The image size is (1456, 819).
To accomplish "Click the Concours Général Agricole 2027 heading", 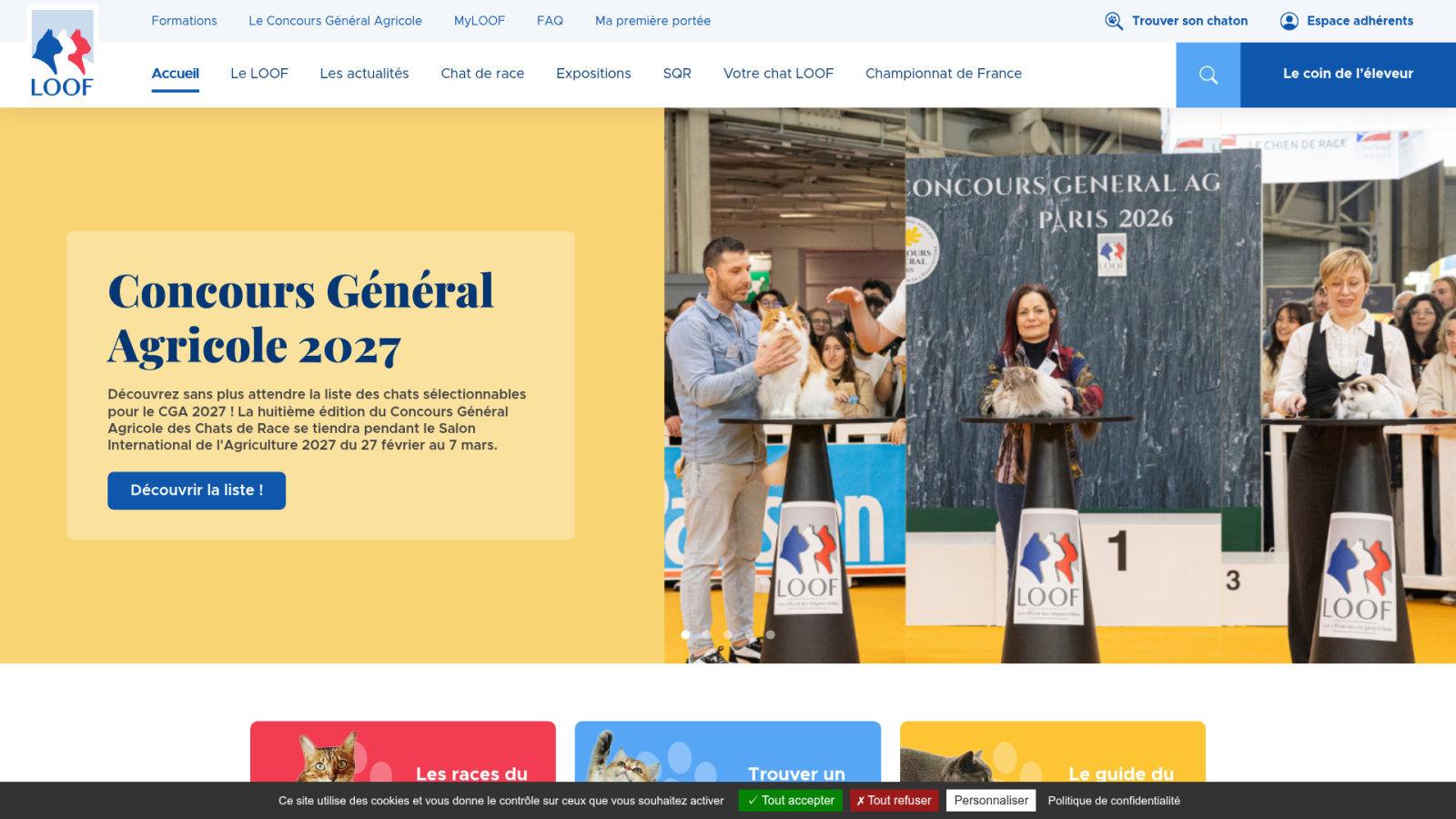I will pyautogui.click(x=300, y=318).
